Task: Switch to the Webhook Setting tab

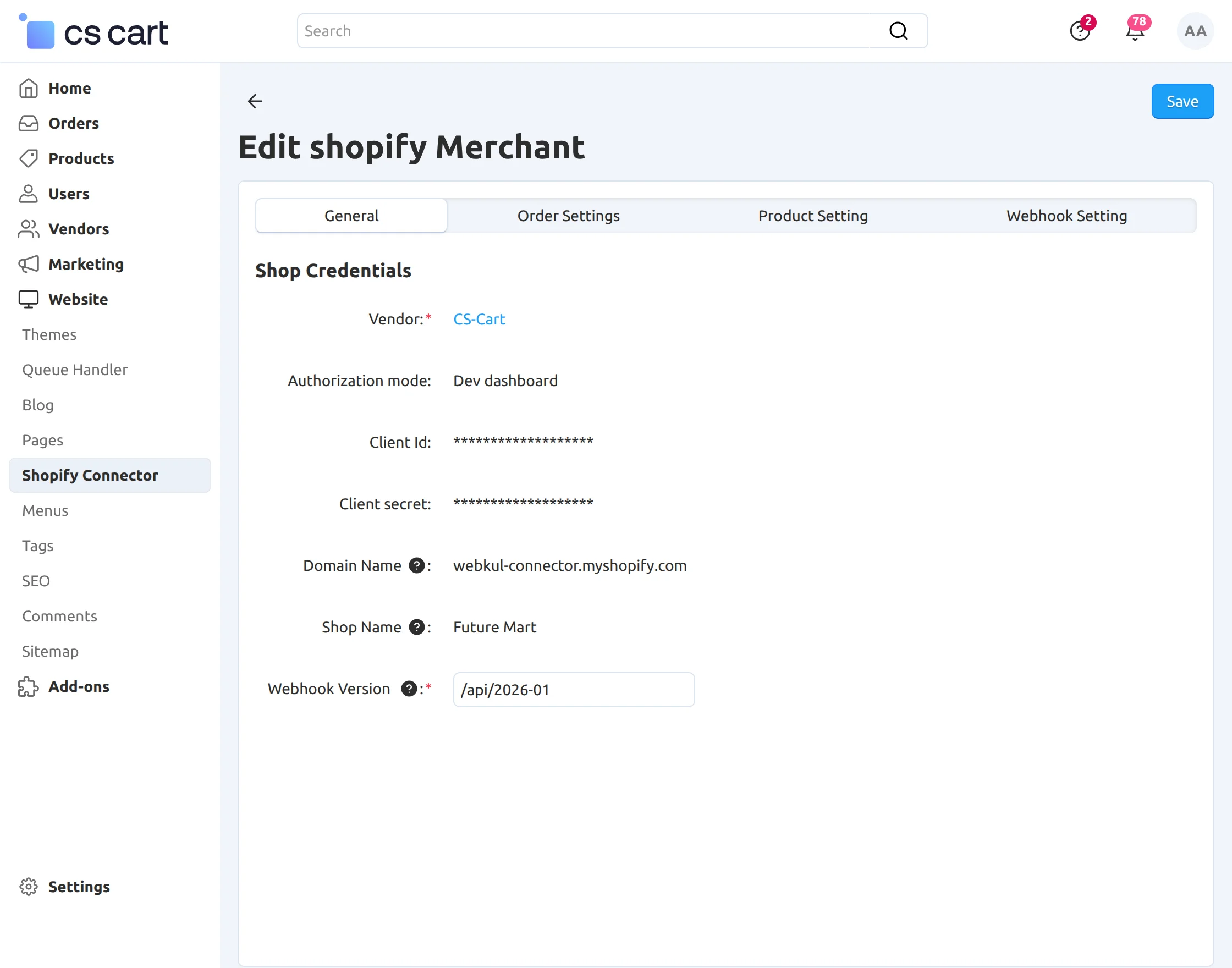Action: click(1066, 216)
